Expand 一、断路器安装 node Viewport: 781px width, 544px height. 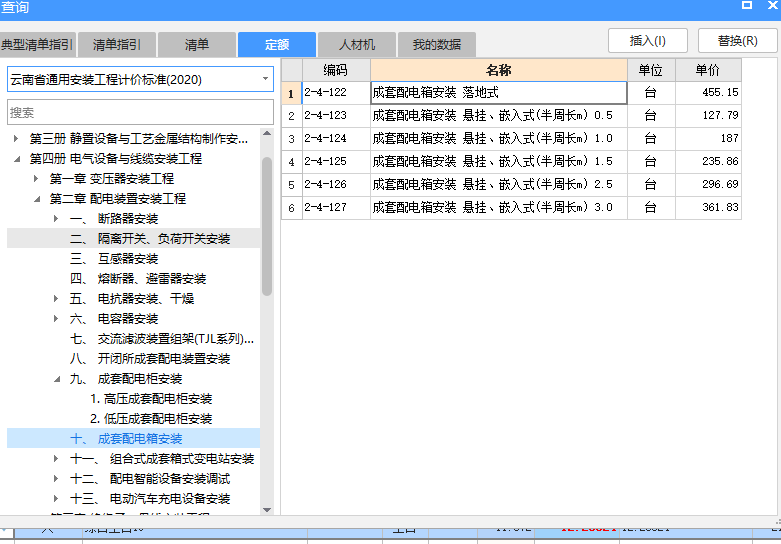pos(56,218)
